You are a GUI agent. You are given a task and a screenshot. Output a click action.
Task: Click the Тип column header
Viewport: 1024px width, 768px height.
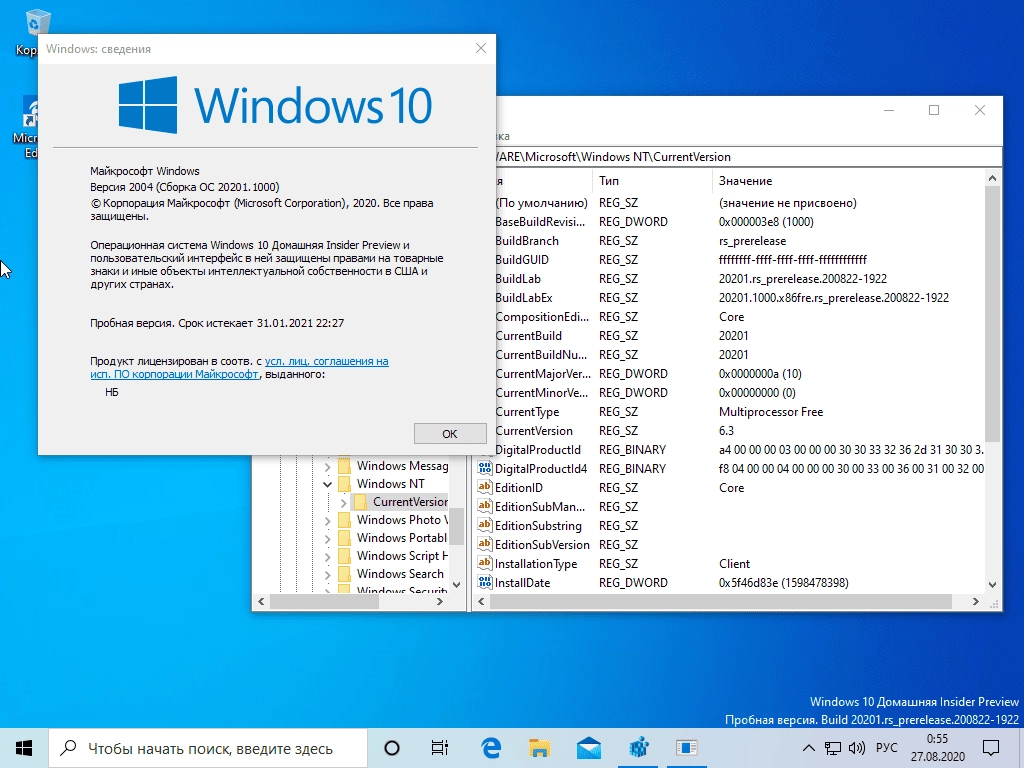tap(652, 181)
